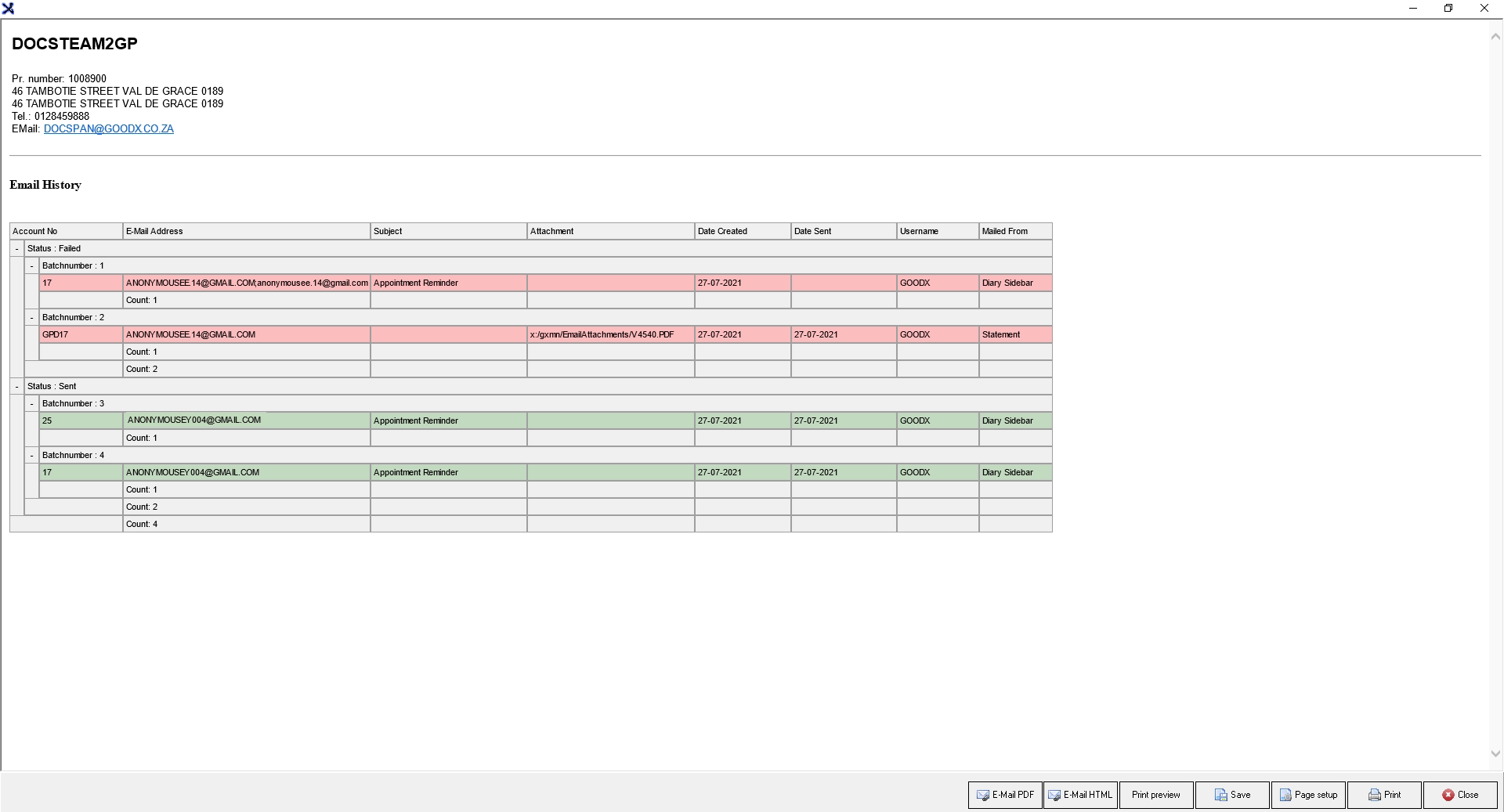The height and width of the screenshot is (812, 1504).
Task: Select account 17 in Batchnumber 1
Action: [x=81, y=283]
